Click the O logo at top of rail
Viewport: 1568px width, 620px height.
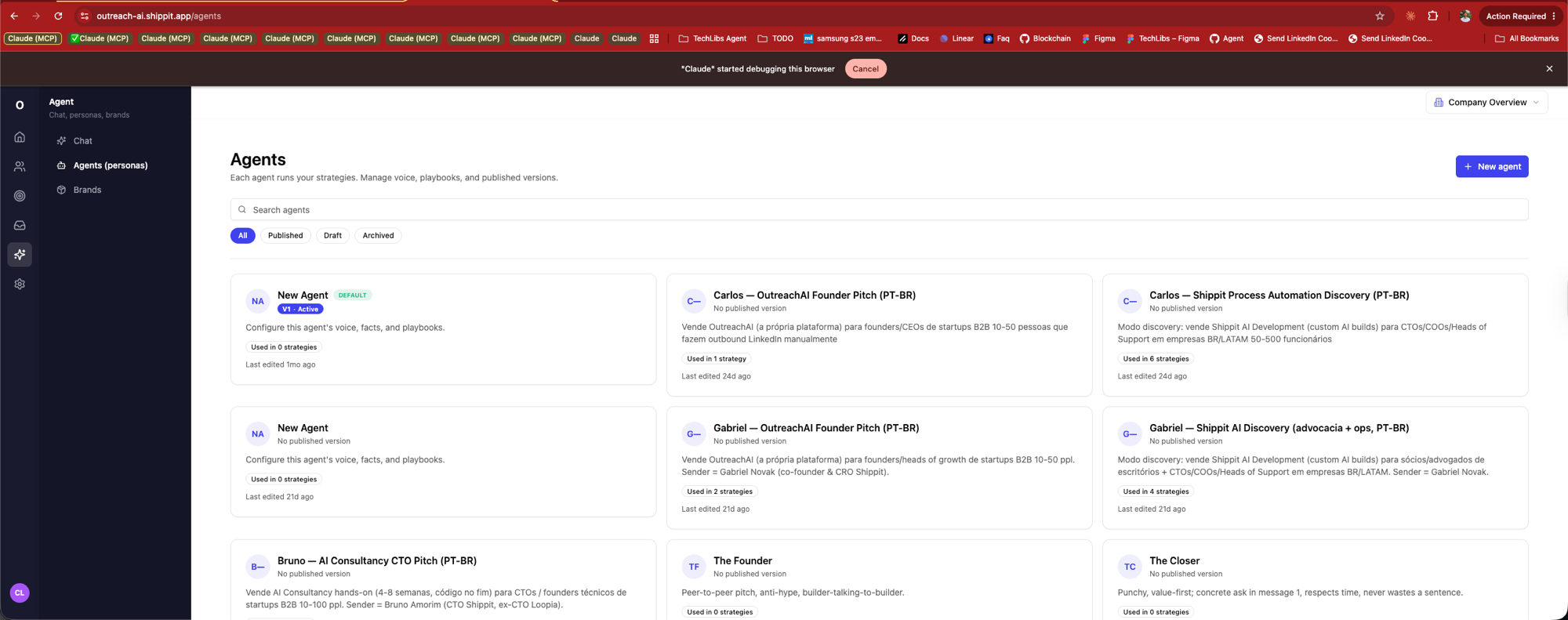click(20, 105)
